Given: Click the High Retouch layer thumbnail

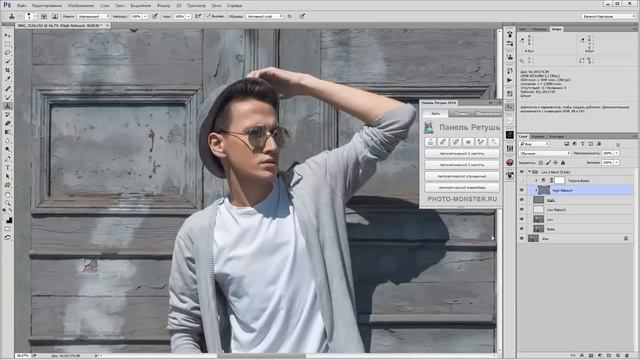Looking at the screenshot, I should click(x=544, y=190).
